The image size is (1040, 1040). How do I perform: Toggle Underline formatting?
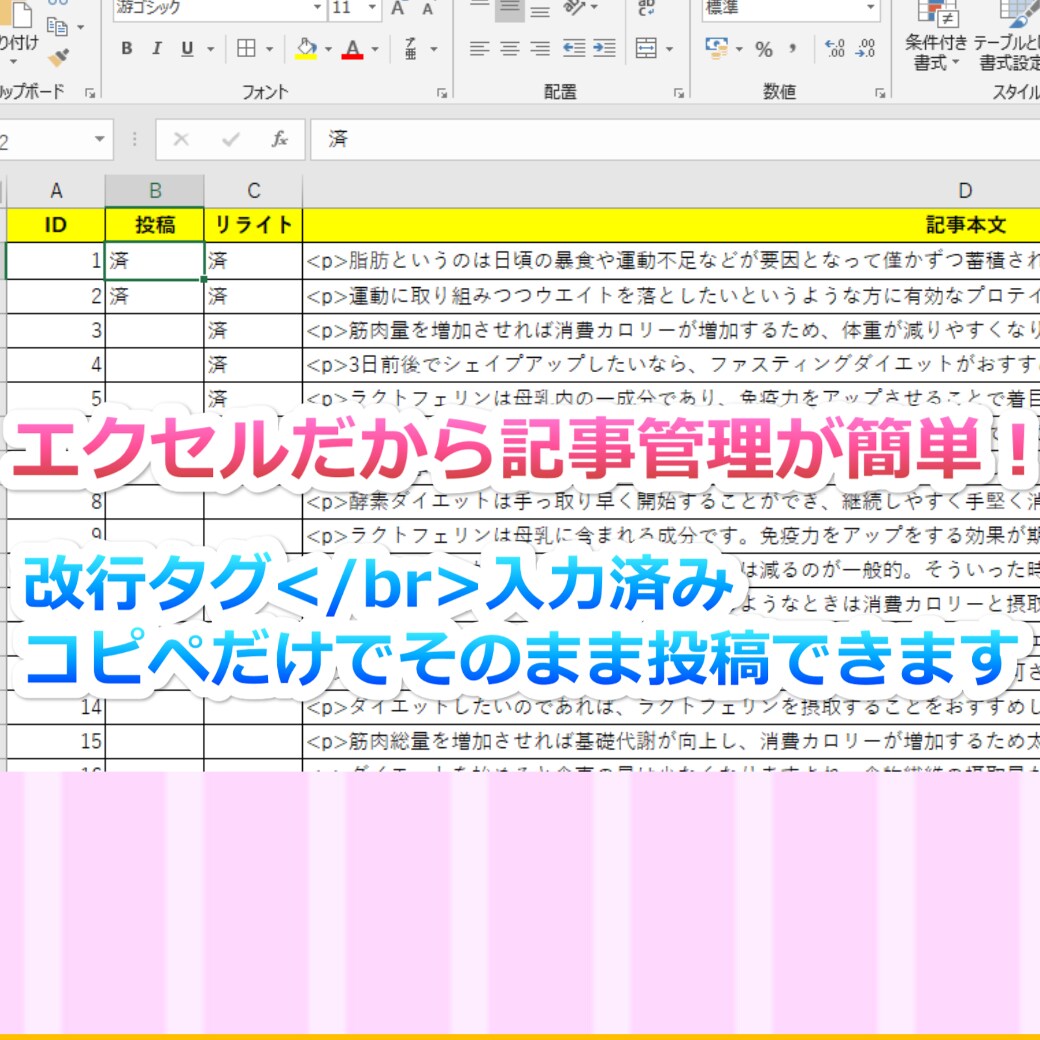pyautogui.click(x=188, y=48)
